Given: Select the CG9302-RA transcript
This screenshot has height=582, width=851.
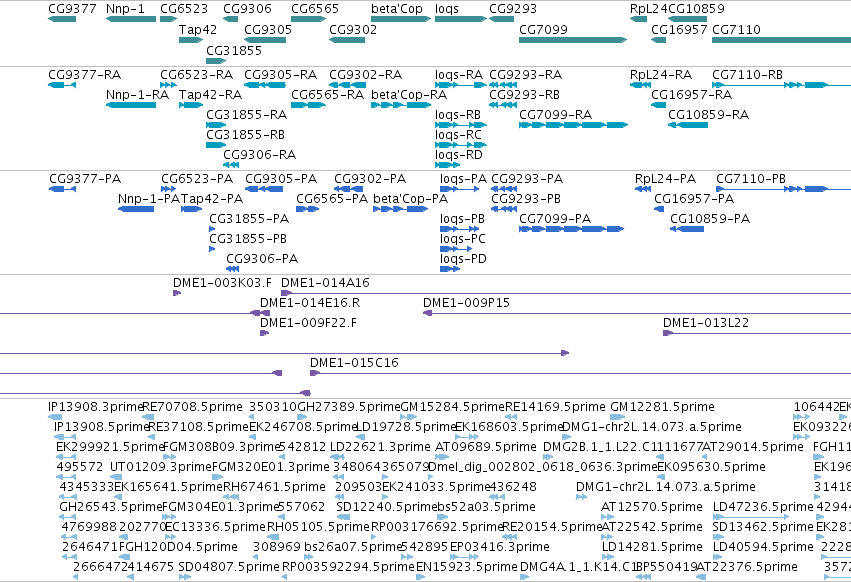Looking at the screenshot, I should point(347,85).
